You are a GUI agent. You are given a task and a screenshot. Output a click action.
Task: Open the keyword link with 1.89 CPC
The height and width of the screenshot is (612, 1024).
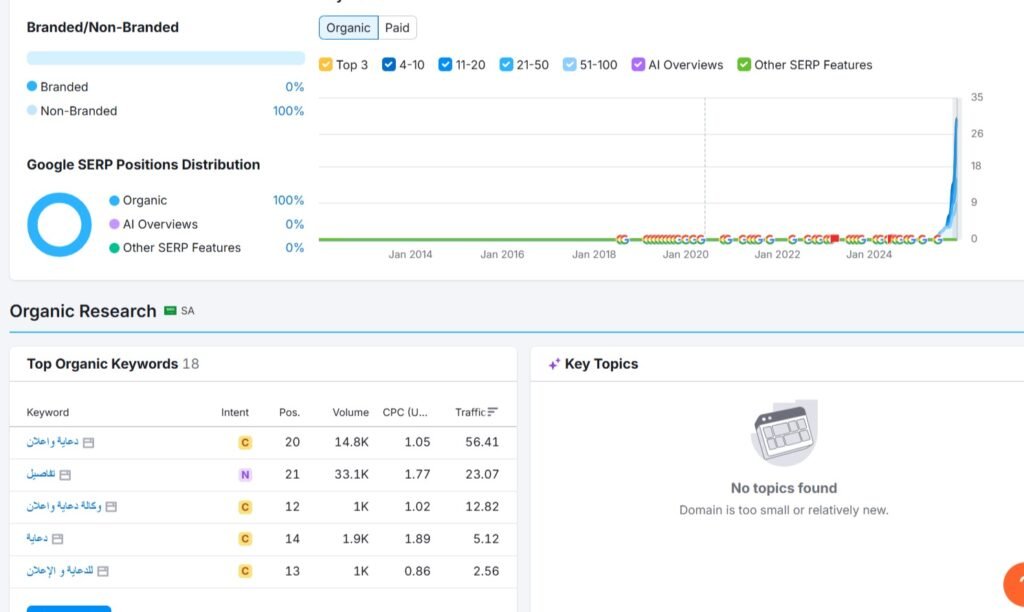(37, 539)
